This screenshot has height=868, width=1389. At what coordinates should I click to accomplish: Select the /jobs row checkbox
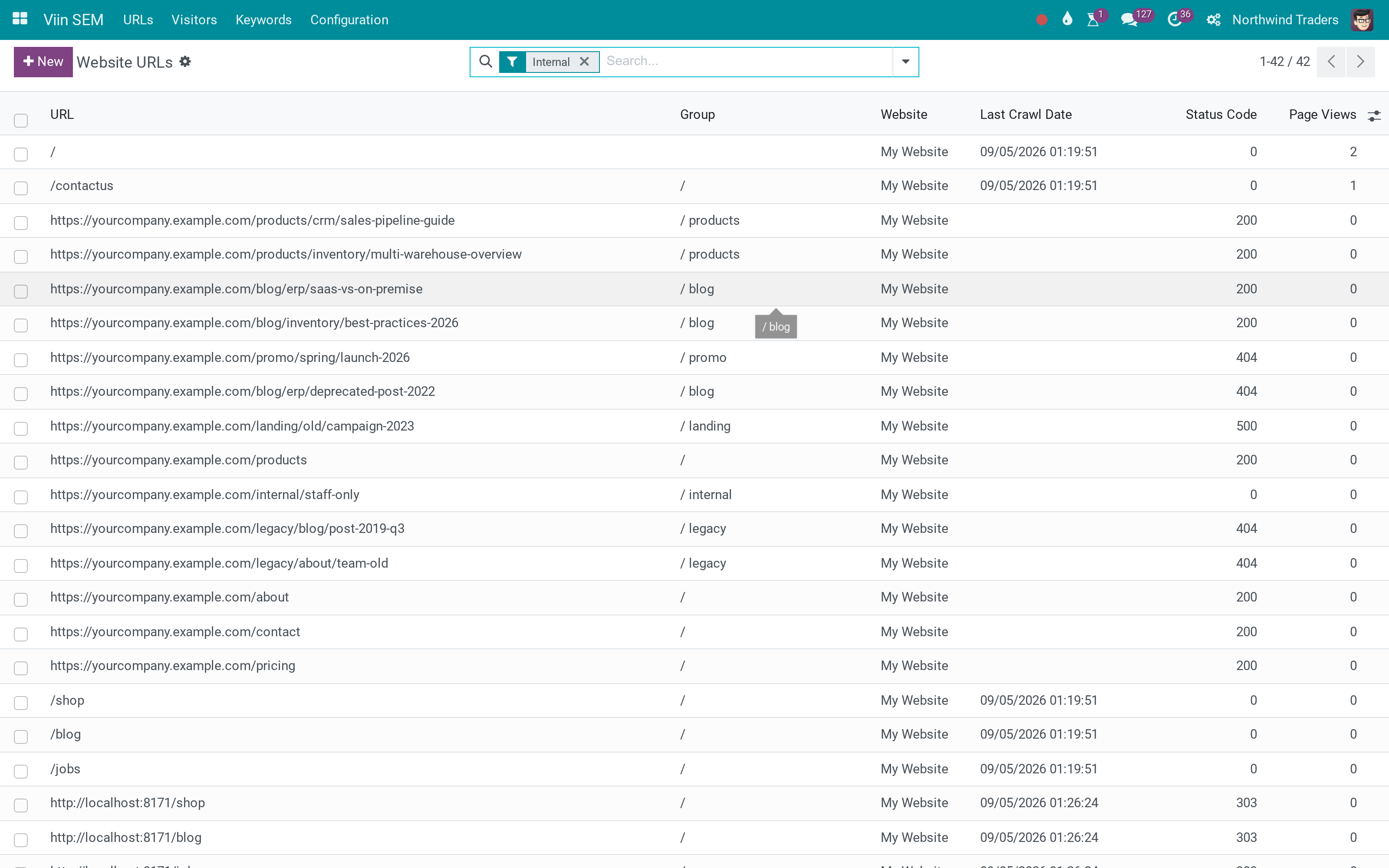pyautogui.click(x=21, y=771)
